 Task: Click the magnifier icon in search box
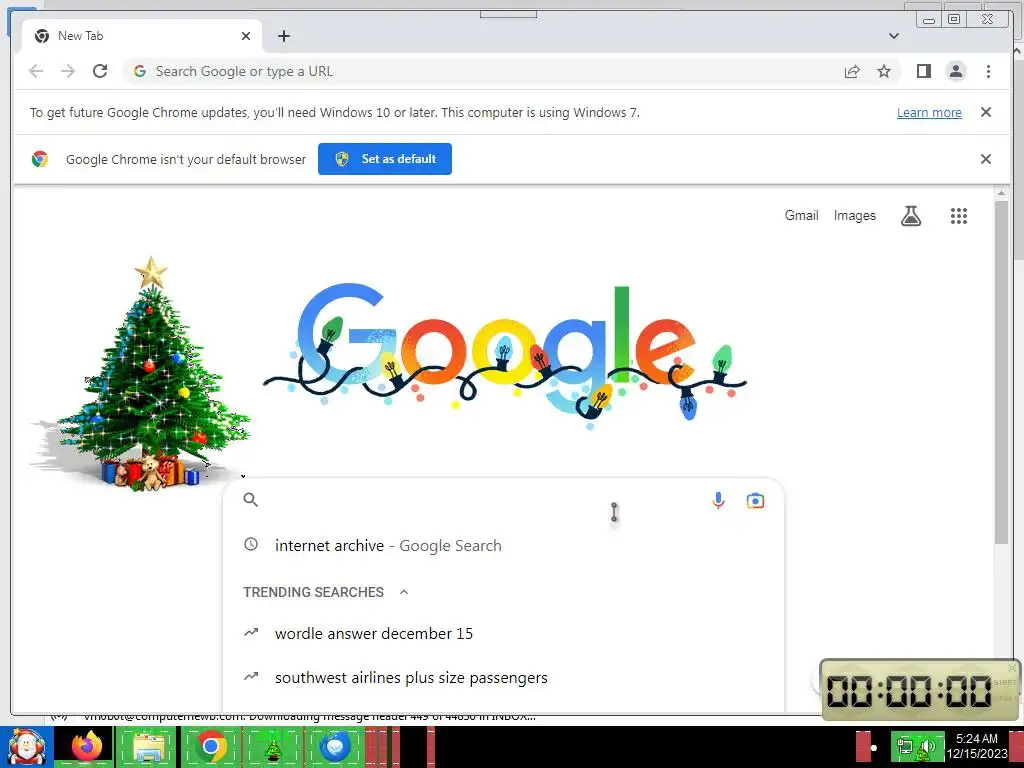251,500
